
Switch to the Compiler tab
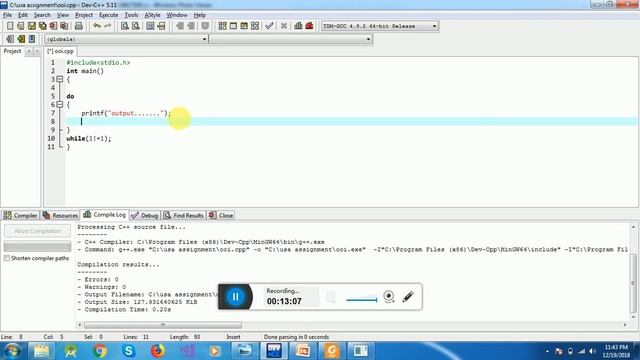click(20, 215)
